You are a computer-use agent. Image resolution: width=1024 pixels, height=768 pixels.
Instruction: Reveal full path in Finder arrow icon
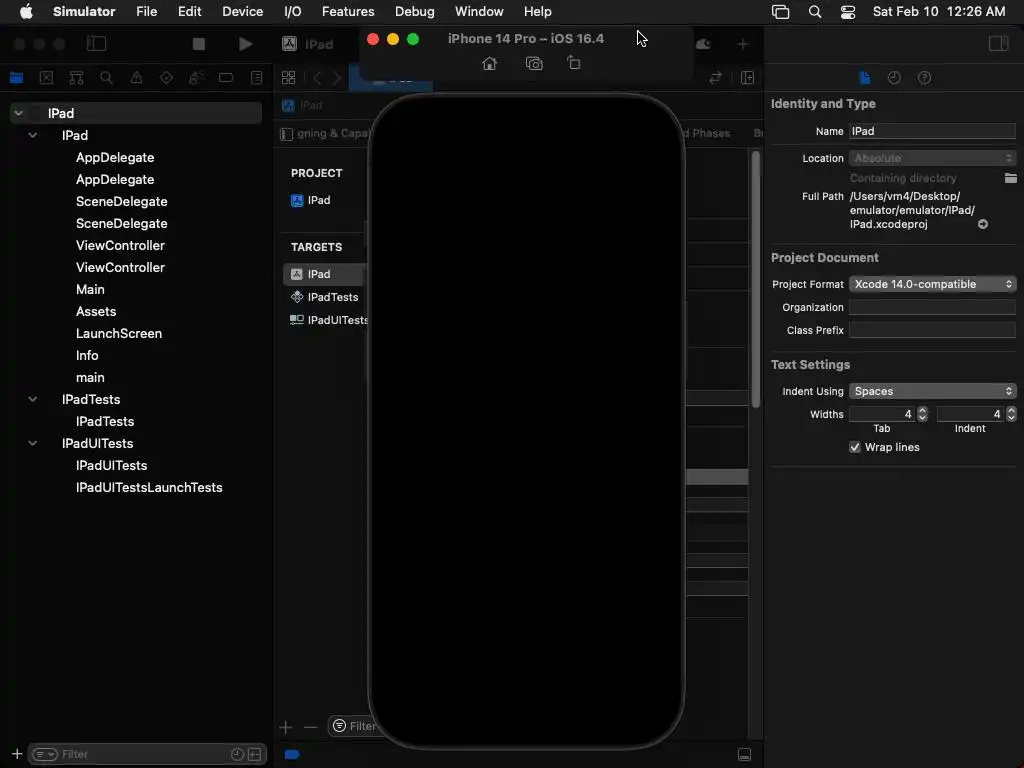point(982,224)
